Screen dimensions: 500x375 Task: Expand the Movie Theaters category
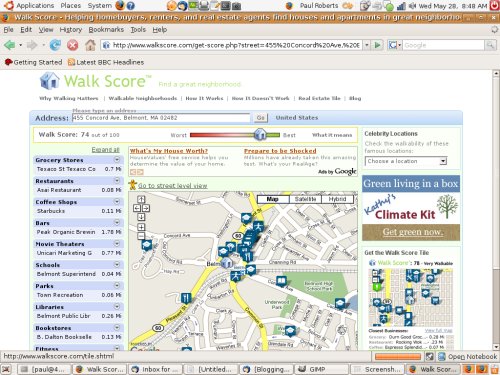click(117, 244)
